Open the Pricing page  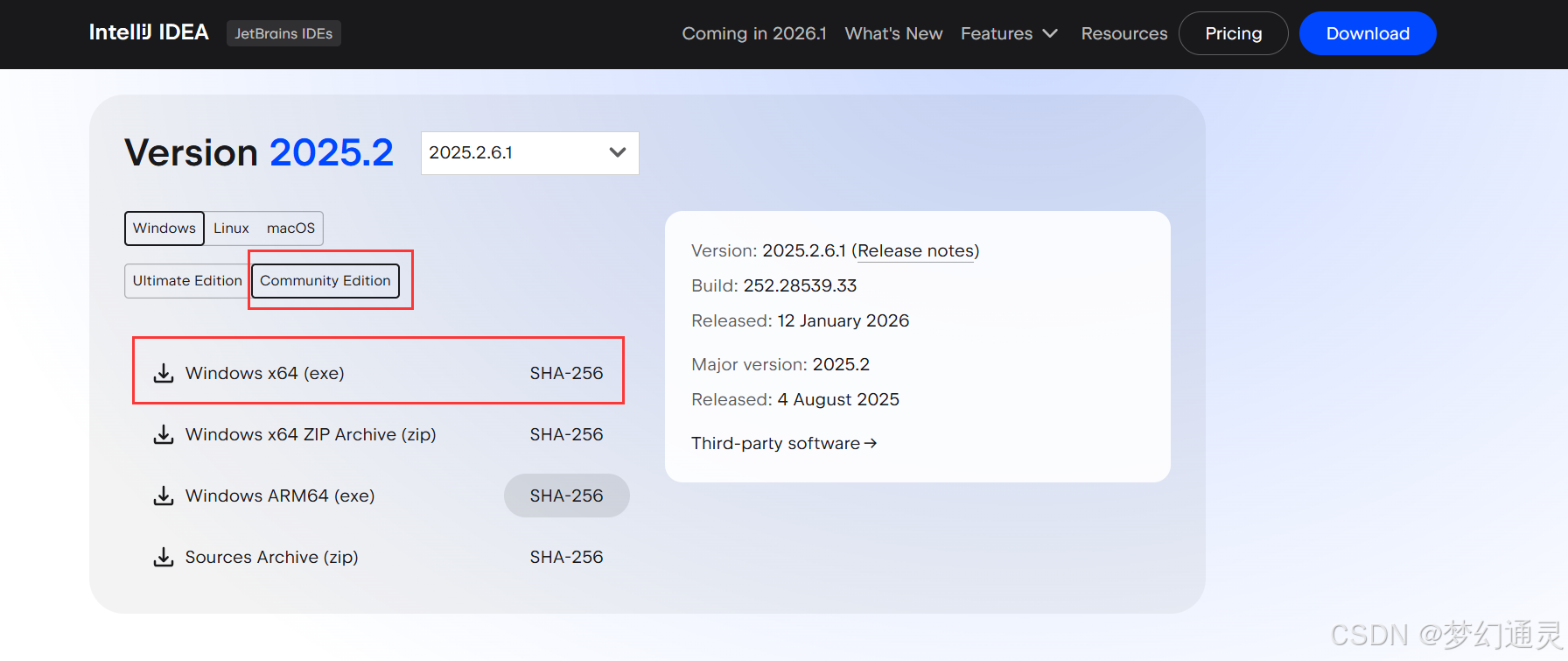(x=1234, y=33)
